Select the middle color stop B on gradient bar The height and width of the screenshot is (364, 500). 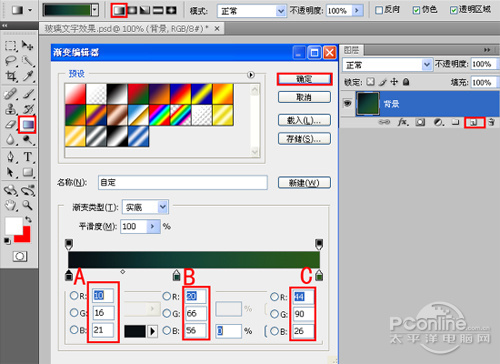click(176, 275)
